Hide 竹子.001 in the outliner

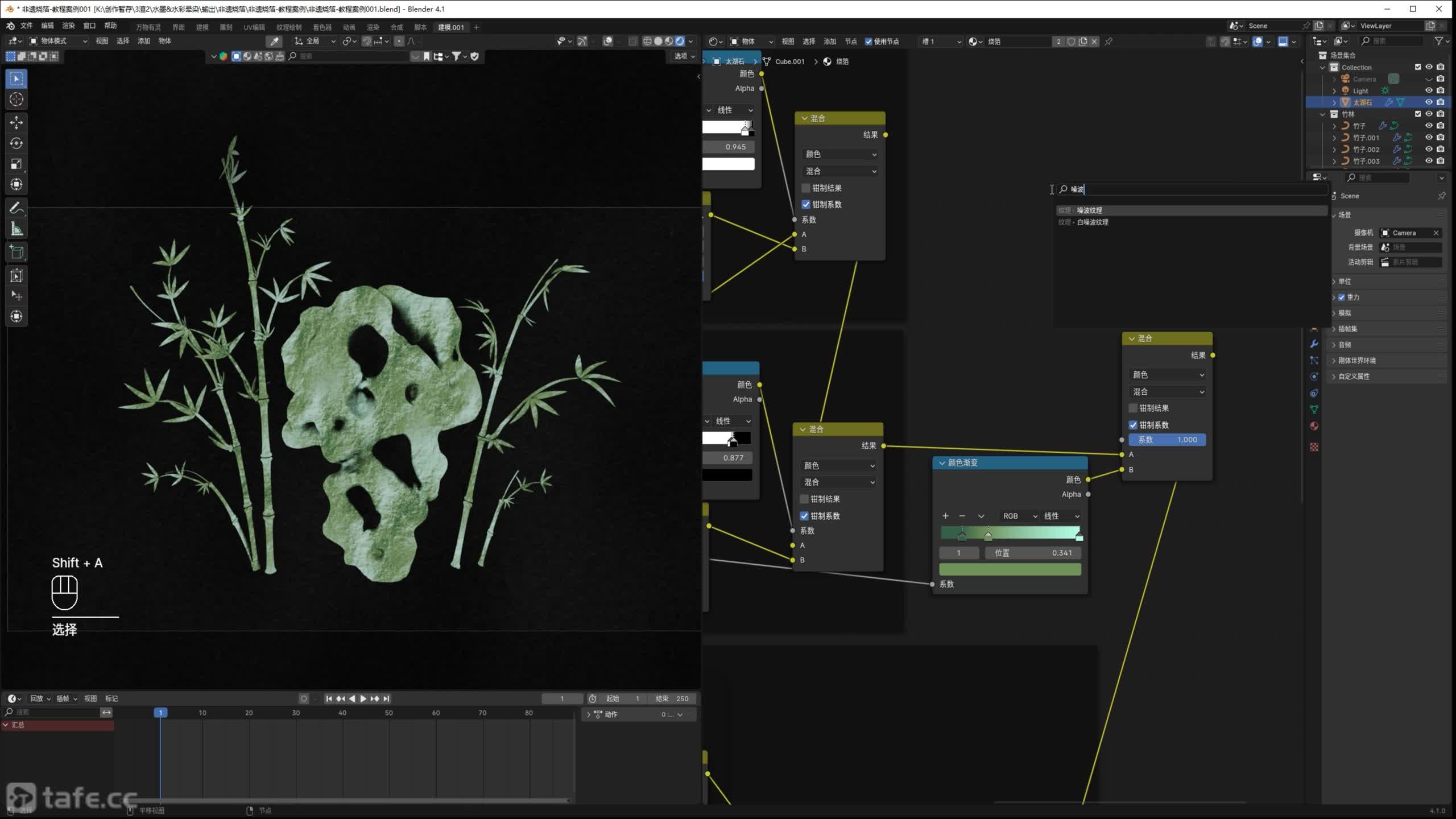(1428, 138)
